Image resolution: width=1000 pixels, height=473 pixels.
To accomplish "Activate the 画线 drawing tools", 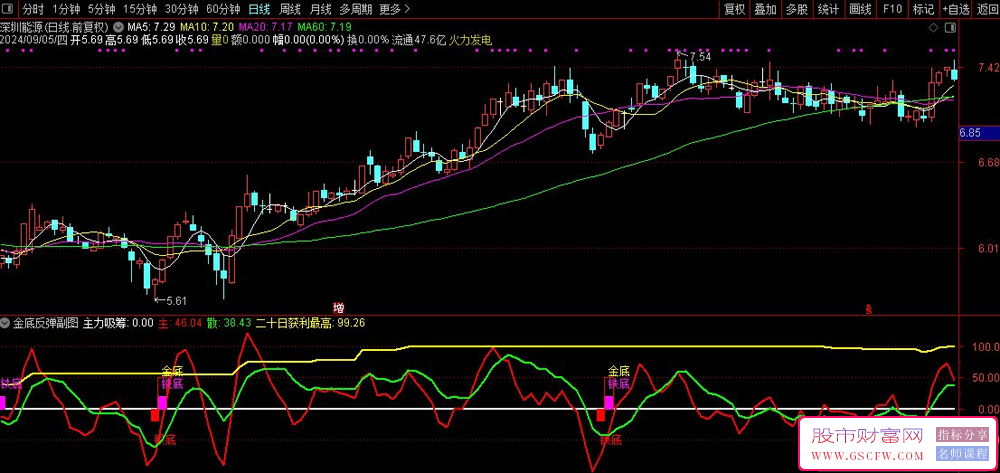I will [x=860, y=9].
